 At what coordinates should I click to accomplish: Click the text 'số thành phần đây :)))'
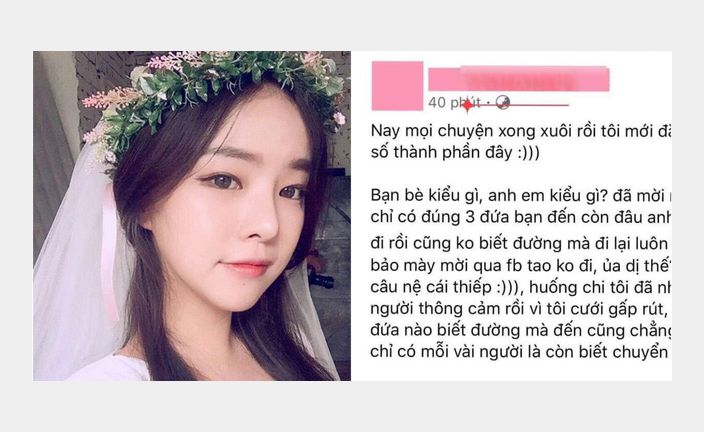[x=455, y=153]
